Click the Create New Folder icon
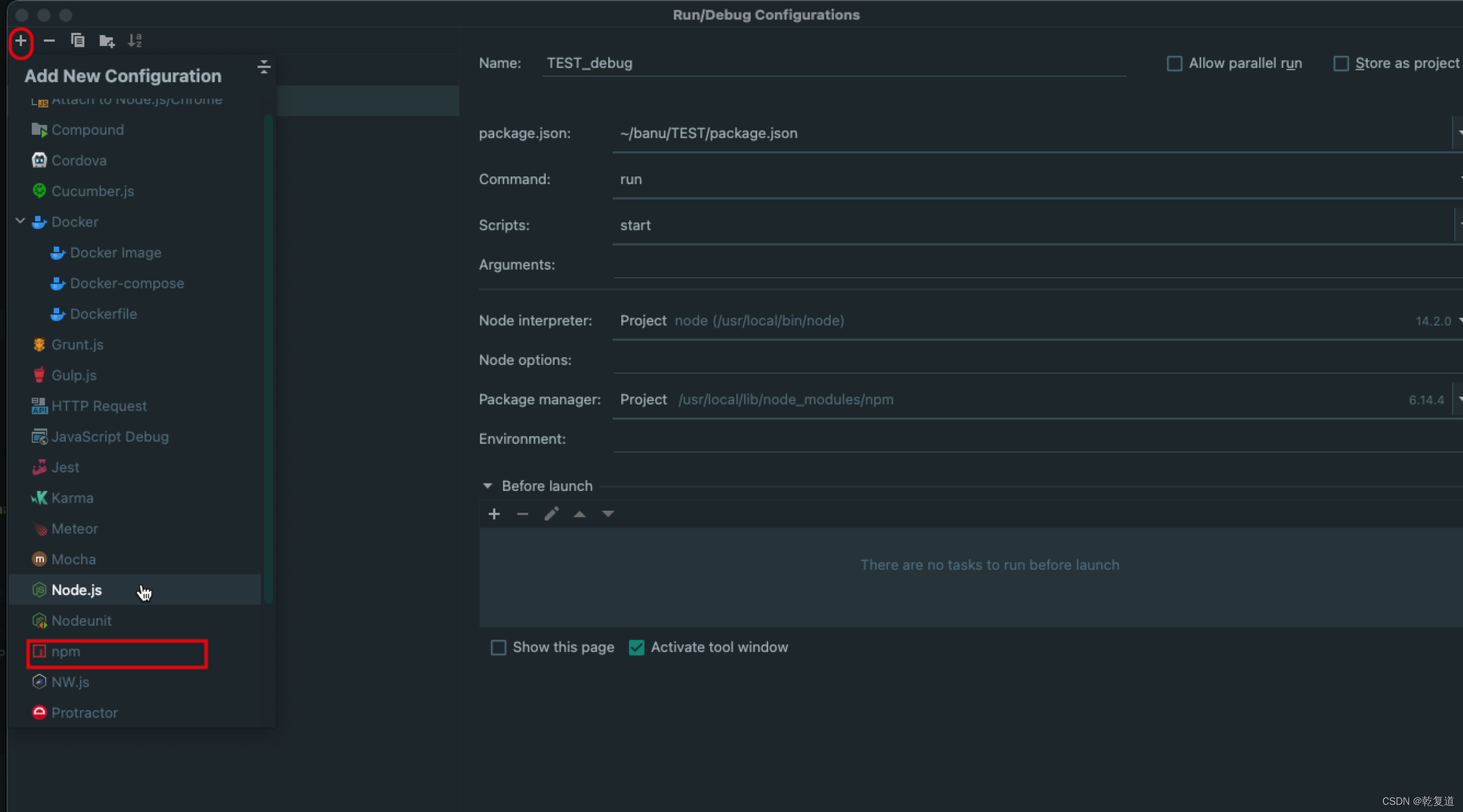The height and width of the screenshot is (812, 1463). pyautogui.click(x=107, y=41)
